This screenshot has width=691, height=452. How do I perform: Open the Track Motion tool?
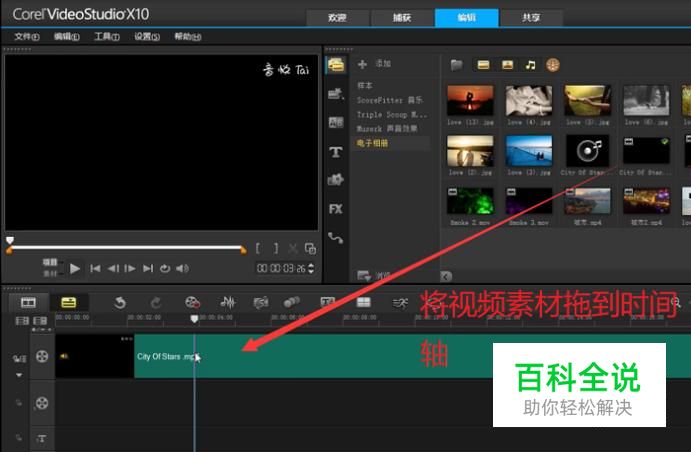(291, 303)
